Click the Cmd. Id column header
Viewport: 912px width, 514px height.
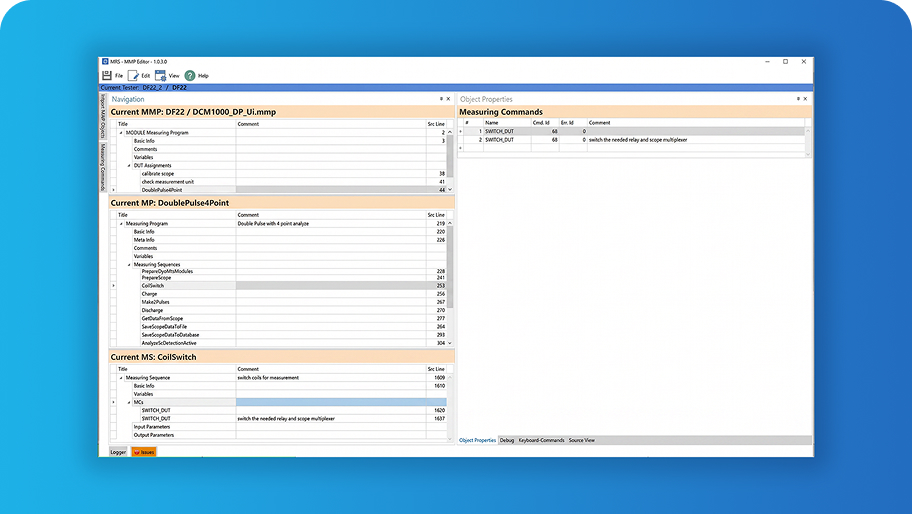(546, 123)
